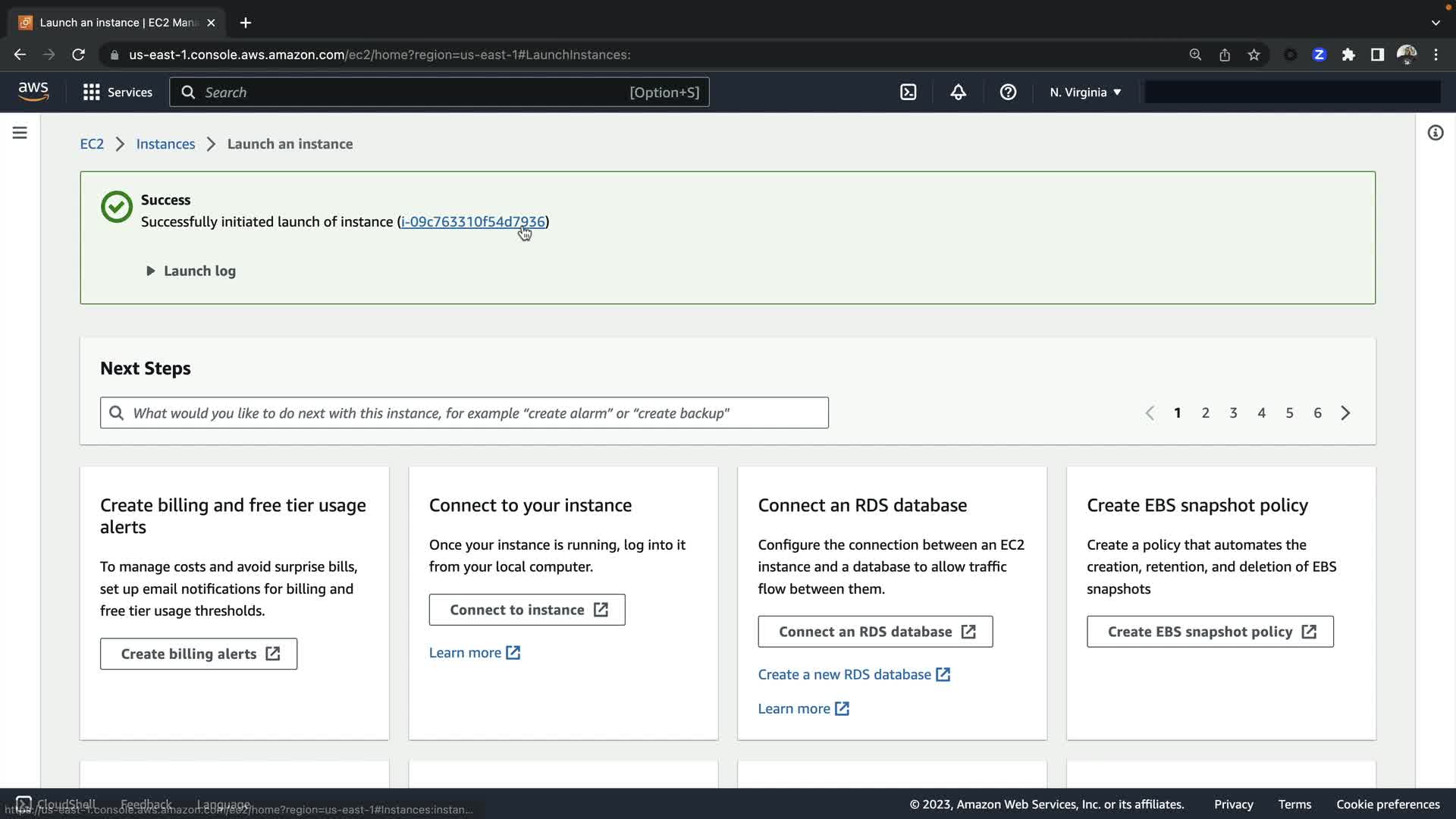The height and width of the screenshot is (819, 1456).
Task: Go to the AWS console home logo
Action: coord(33,92)
